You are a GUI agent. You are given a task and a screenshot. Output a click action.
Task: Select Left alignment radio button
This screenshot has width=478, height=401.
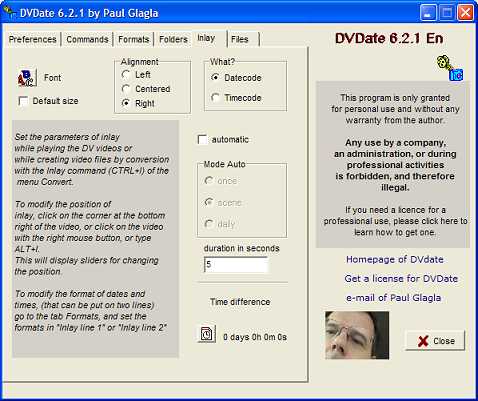[126, 75]
